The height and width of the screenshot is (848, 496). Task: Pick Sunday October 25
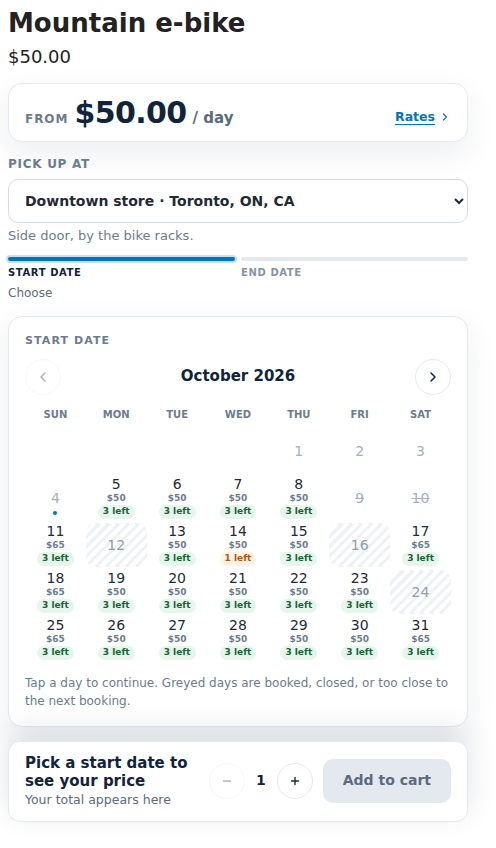pos(55,639)
